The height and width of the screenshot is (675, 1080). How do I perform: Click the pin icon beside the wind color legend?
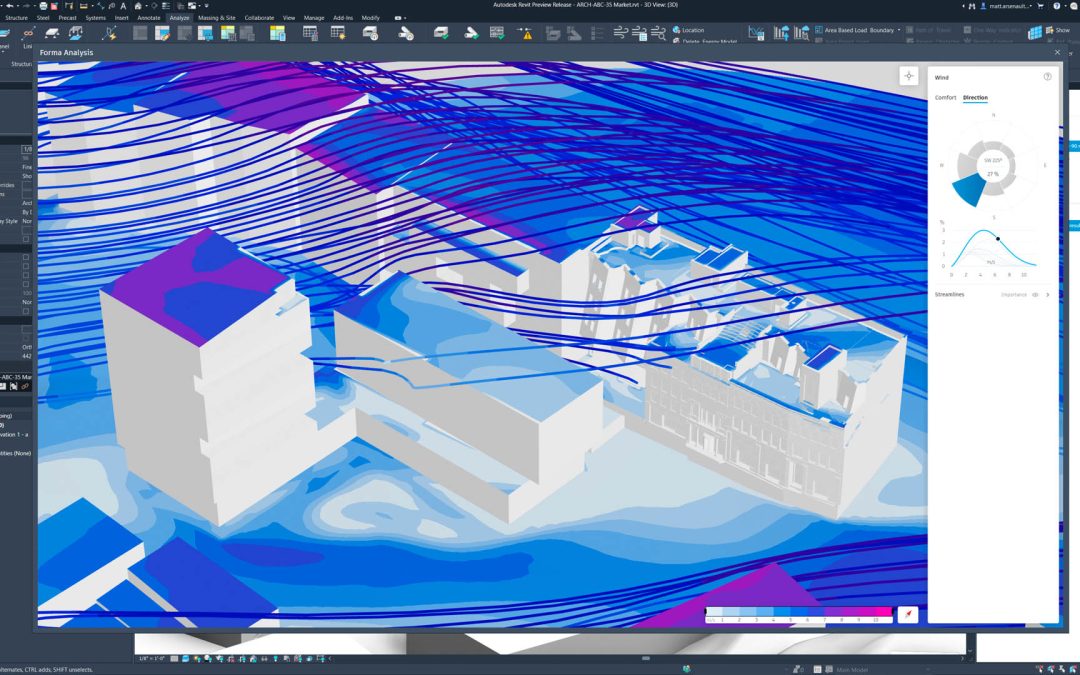click(908, 613)
